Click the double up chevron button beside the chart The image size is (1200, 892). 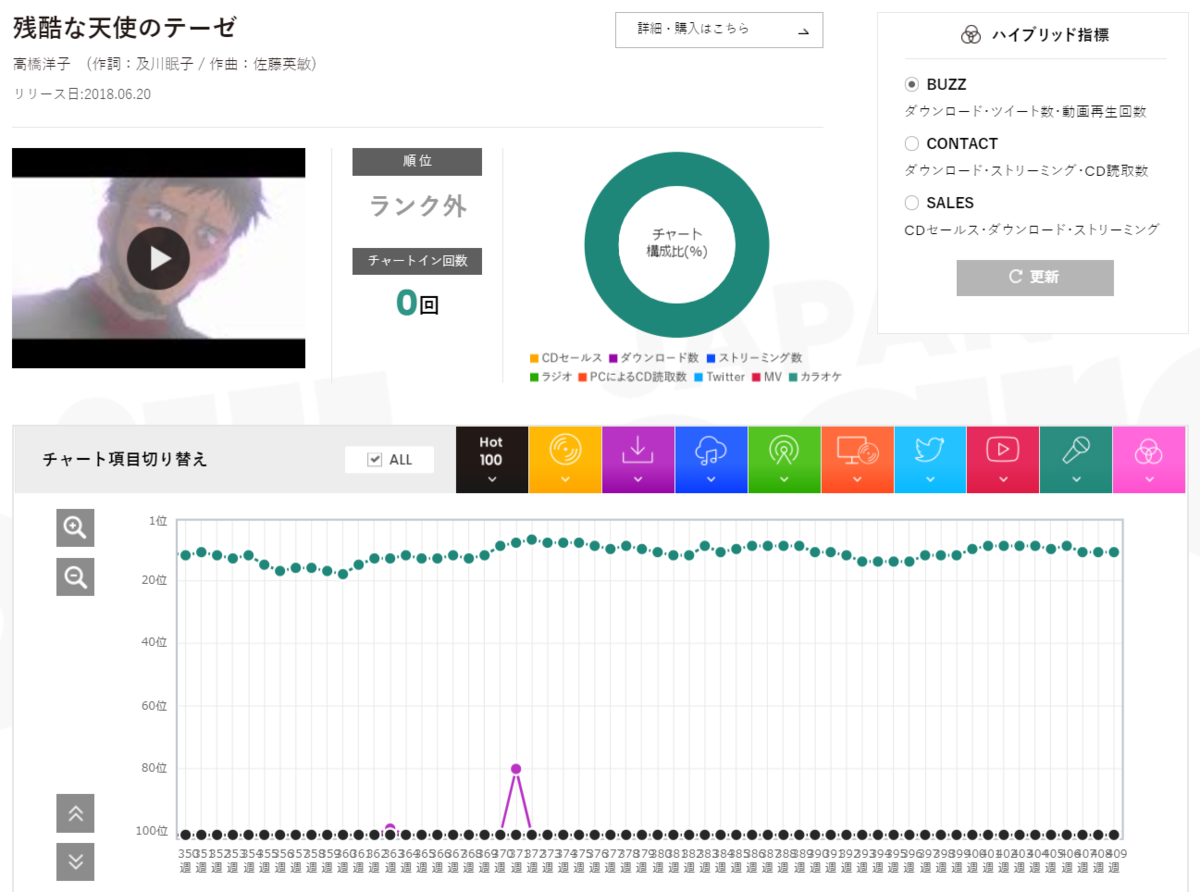coord(75,814)
